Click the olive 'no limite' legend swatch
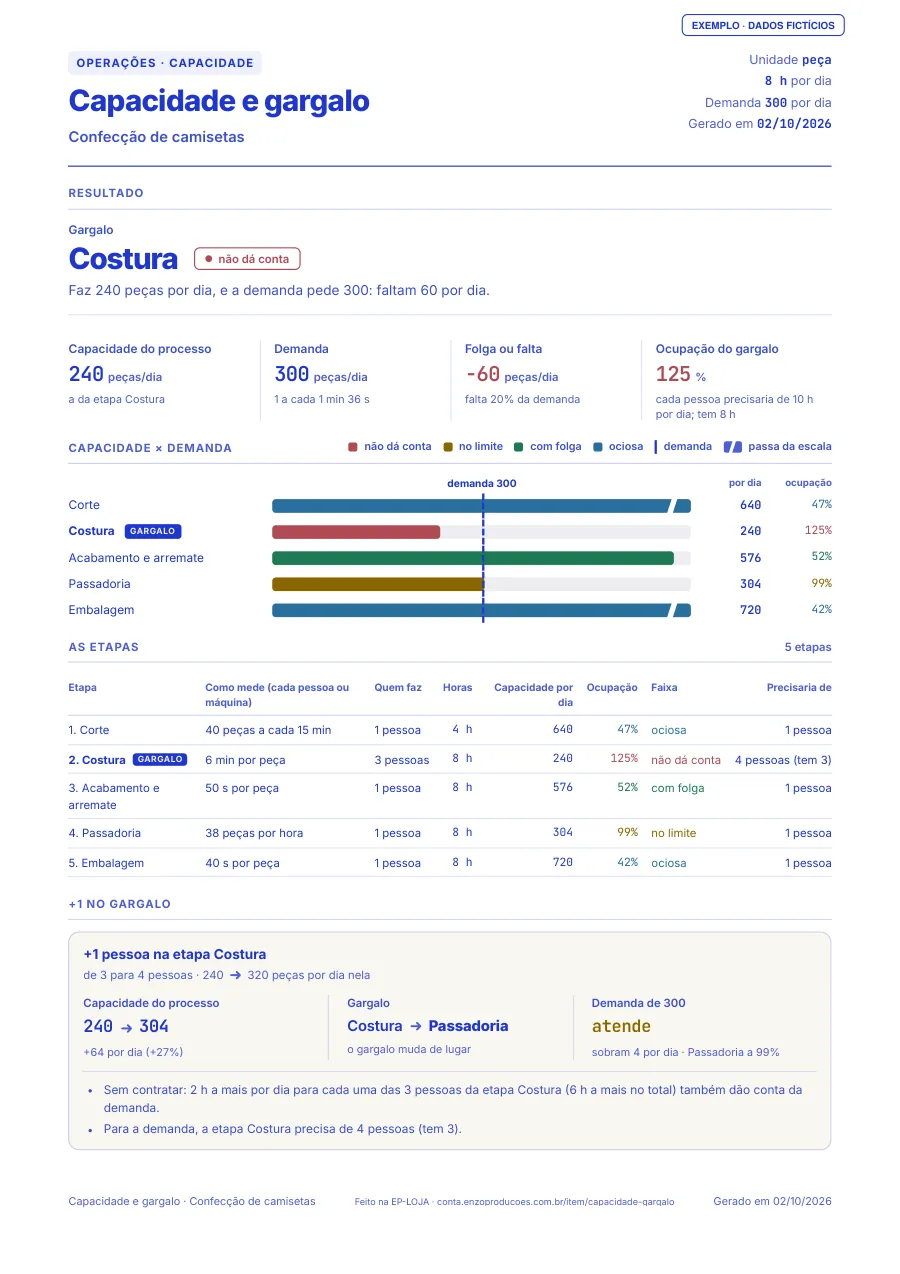The image size is (900, 1274). pos(448,447)
